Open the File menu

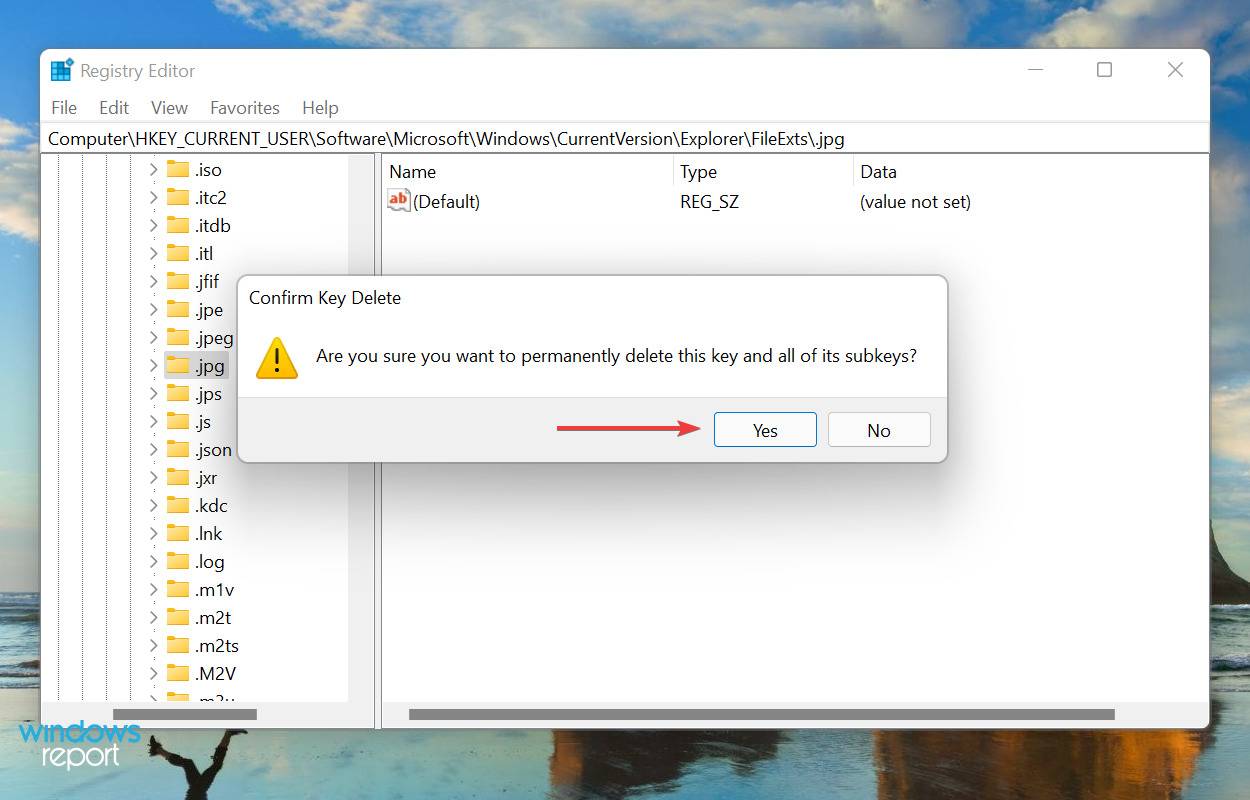coord(63,107)
